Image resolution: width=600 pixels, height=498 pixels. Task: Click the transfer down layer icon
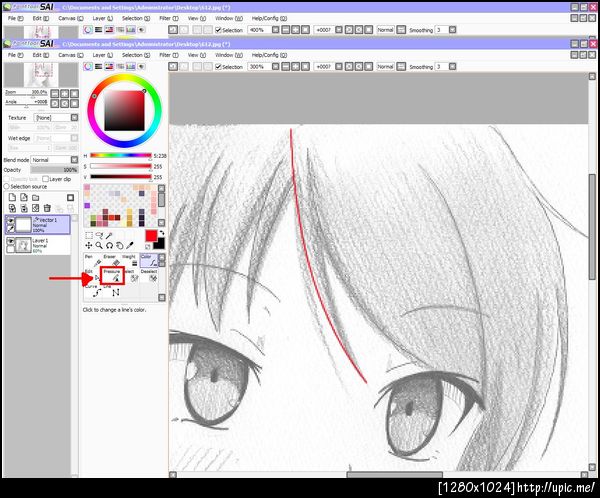point(12,208)
